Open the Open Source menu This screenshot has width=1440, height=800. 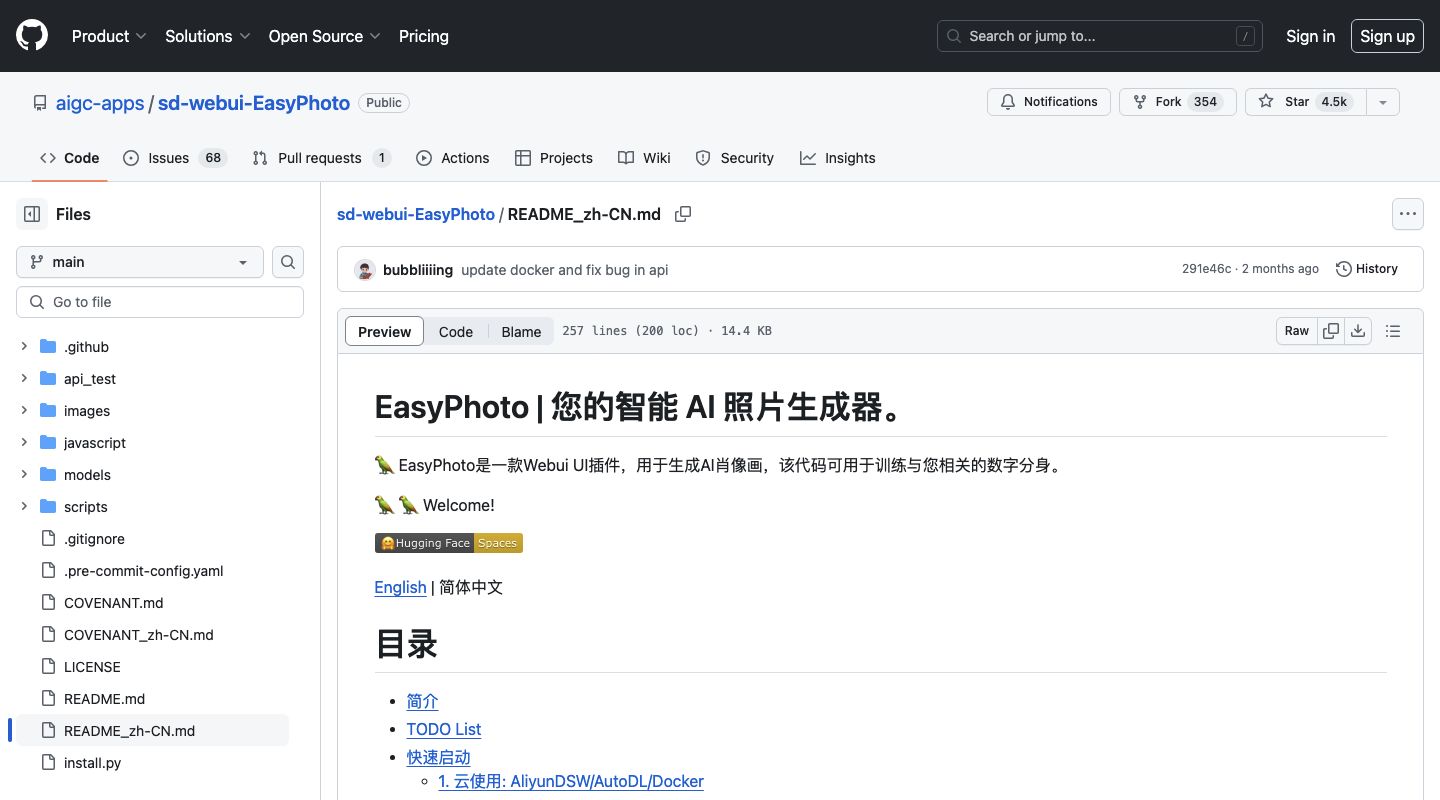[325, 36]
